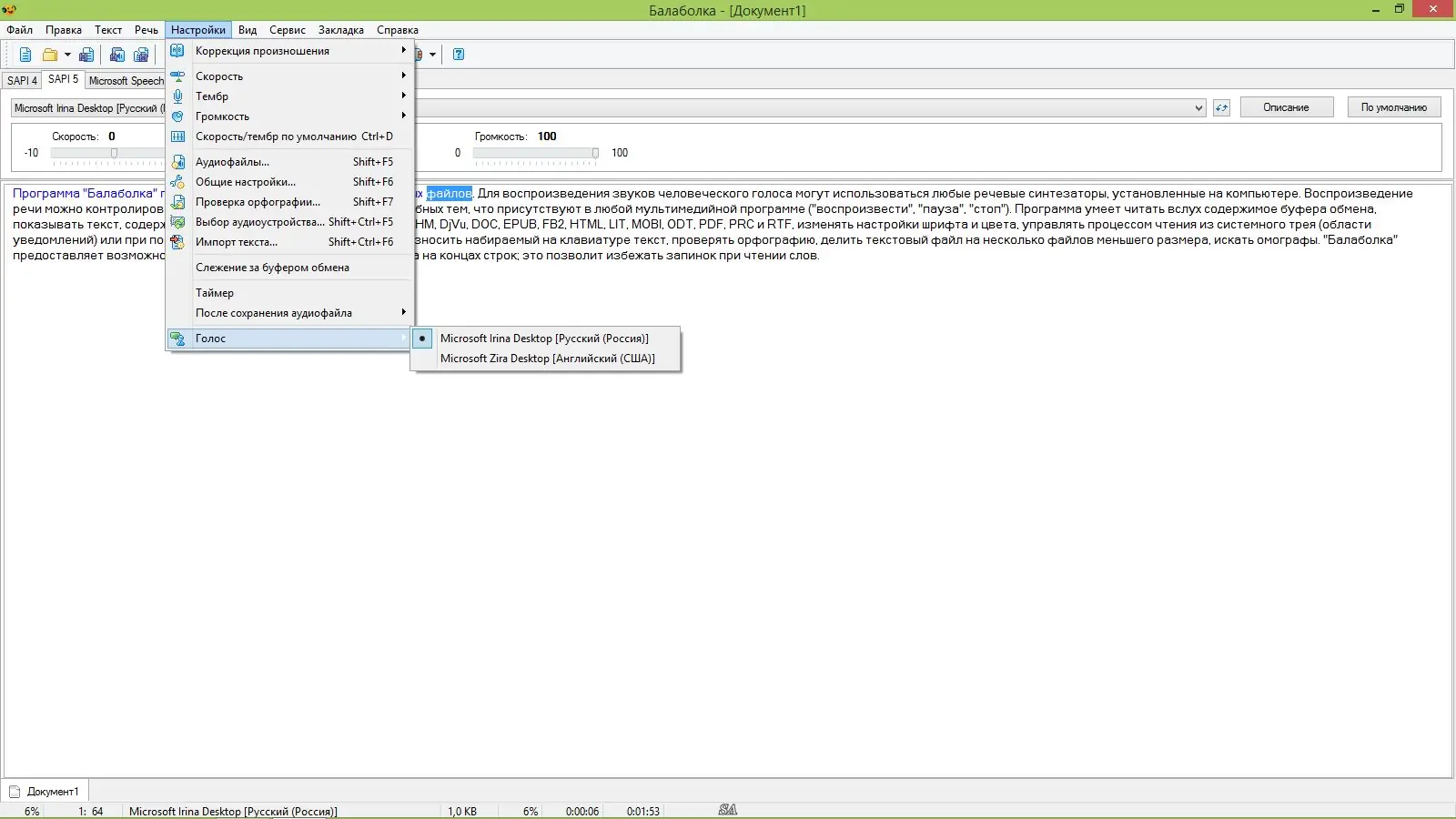The image size is (1456, 819).
Task: Click the Аудиофайлы menu icon
Action: click(x=177, y=162)
